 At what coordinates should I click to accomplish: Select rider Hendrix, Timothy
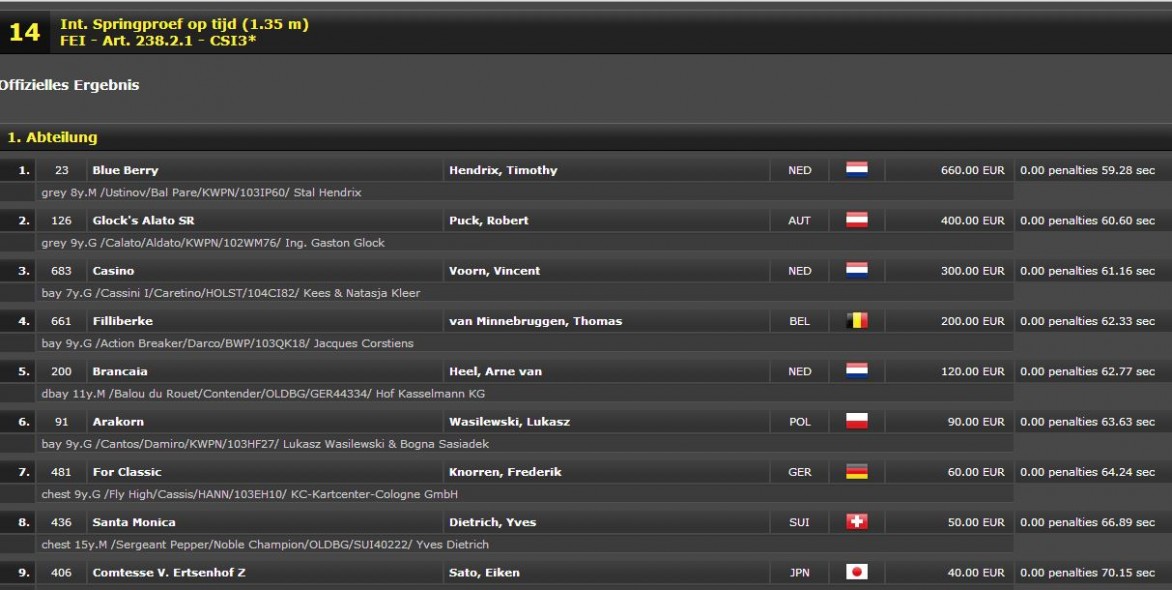tap(503, 170)
